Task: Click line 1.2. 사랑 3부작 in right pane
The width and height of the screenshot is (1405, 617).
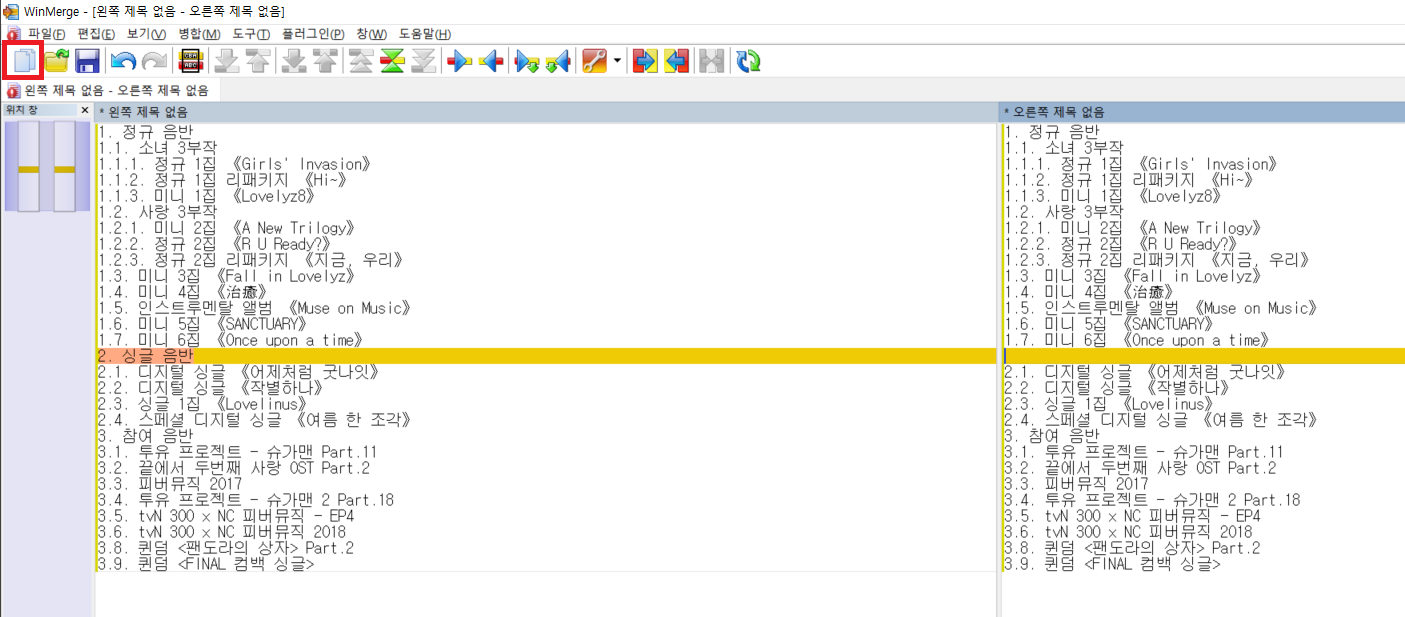Action: click(1063, 212)
